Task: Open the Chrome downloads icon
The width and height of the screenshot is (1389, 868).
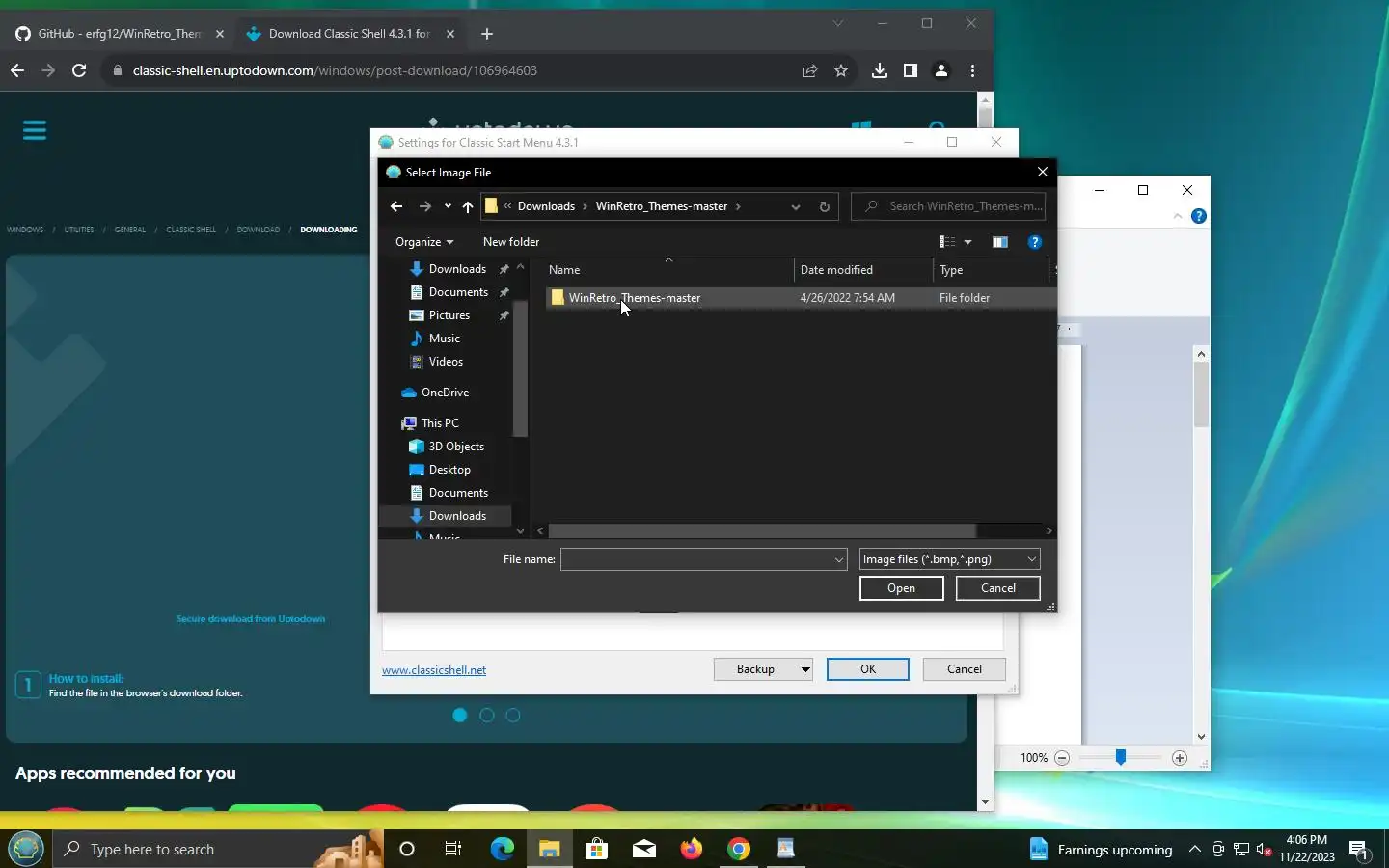Action: (x=880, y=70)
